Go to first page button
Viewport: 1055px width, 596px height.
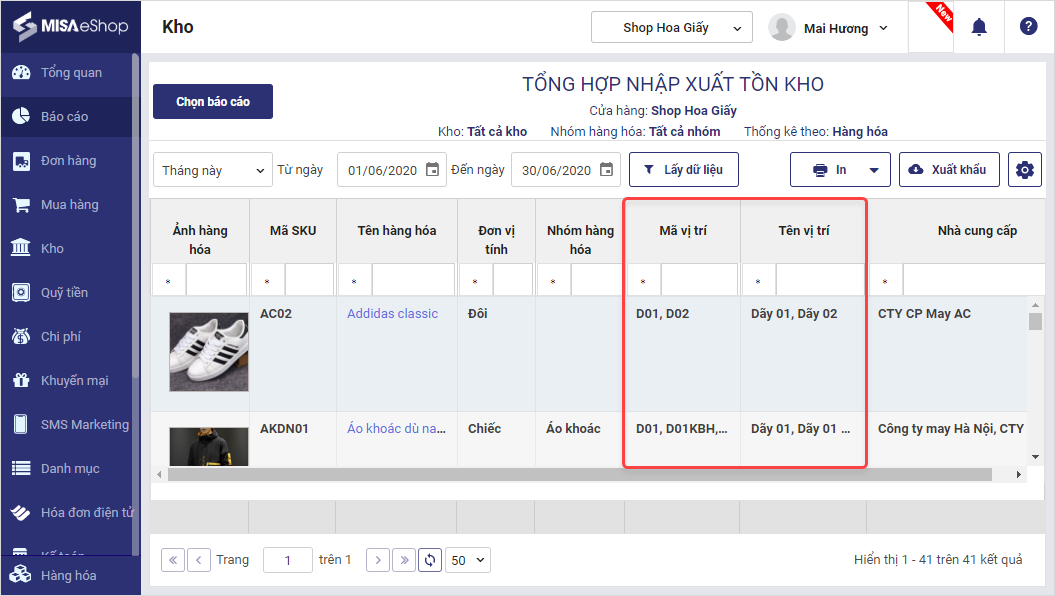click(173, 560)
